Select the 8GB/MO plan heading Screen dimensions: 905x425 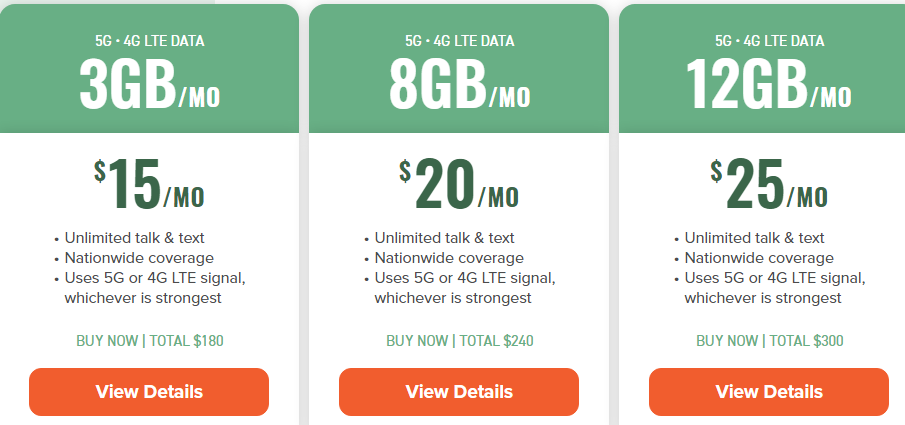point(459,86)
